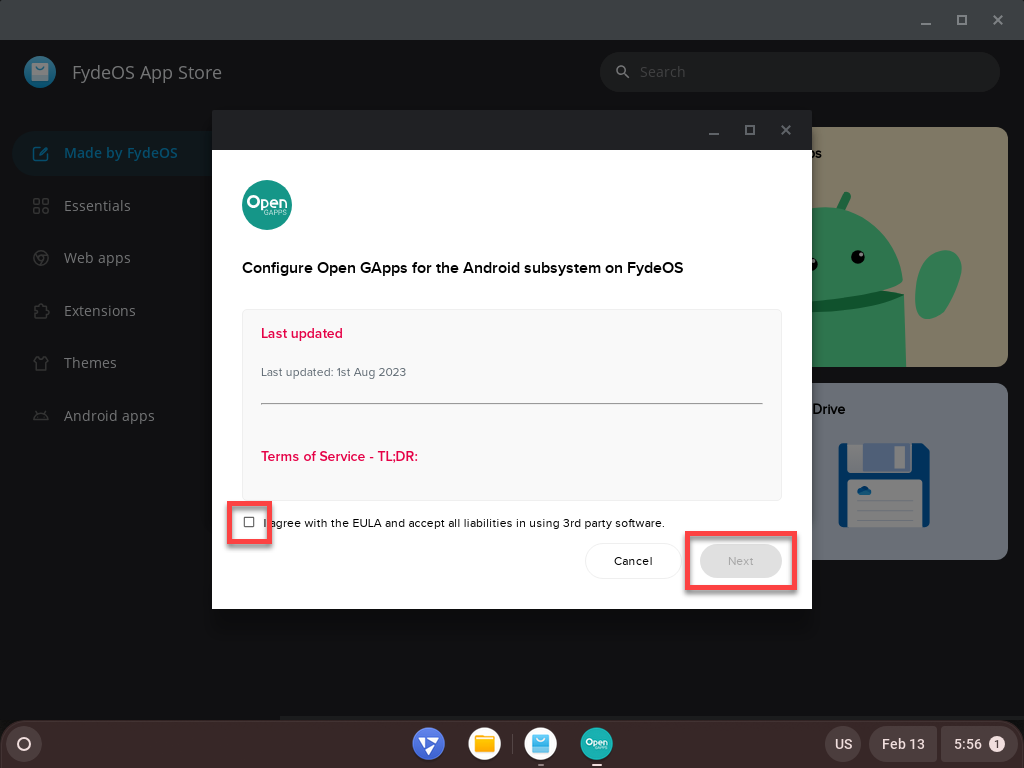This screenshot has height=768, width=1024.
Task: Open the Android apps category
Action: pyautogui.click(x=109, y=416)
